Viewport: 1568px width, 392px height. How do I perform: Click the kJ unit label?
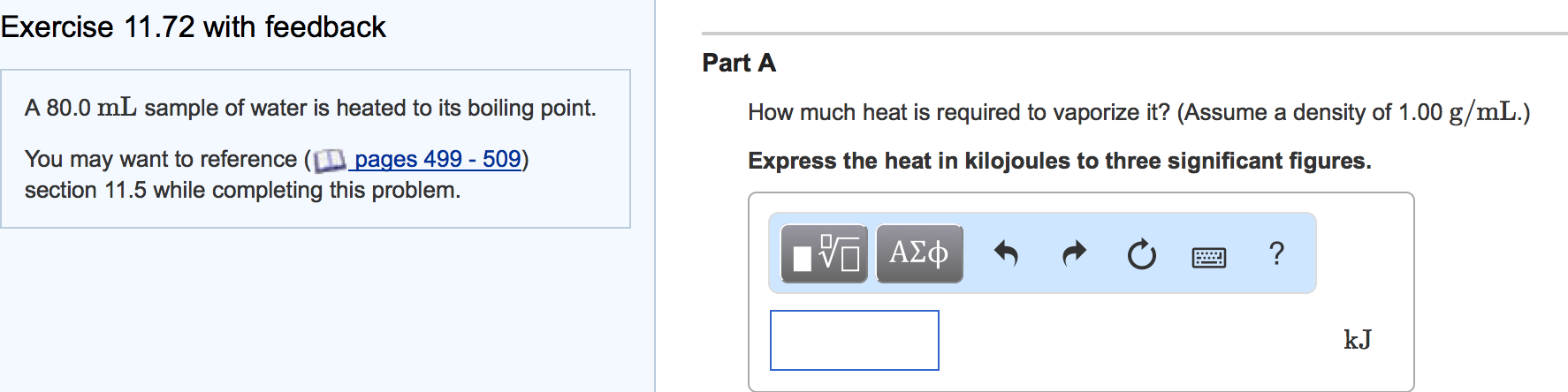point(1357,340)
